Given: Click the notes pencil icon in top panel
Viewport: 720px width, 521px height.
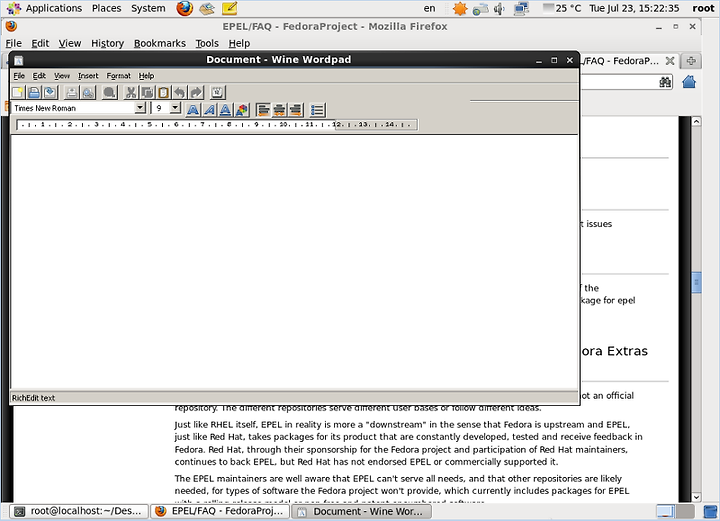Looking at the screenshot, I should click(229, 8).
